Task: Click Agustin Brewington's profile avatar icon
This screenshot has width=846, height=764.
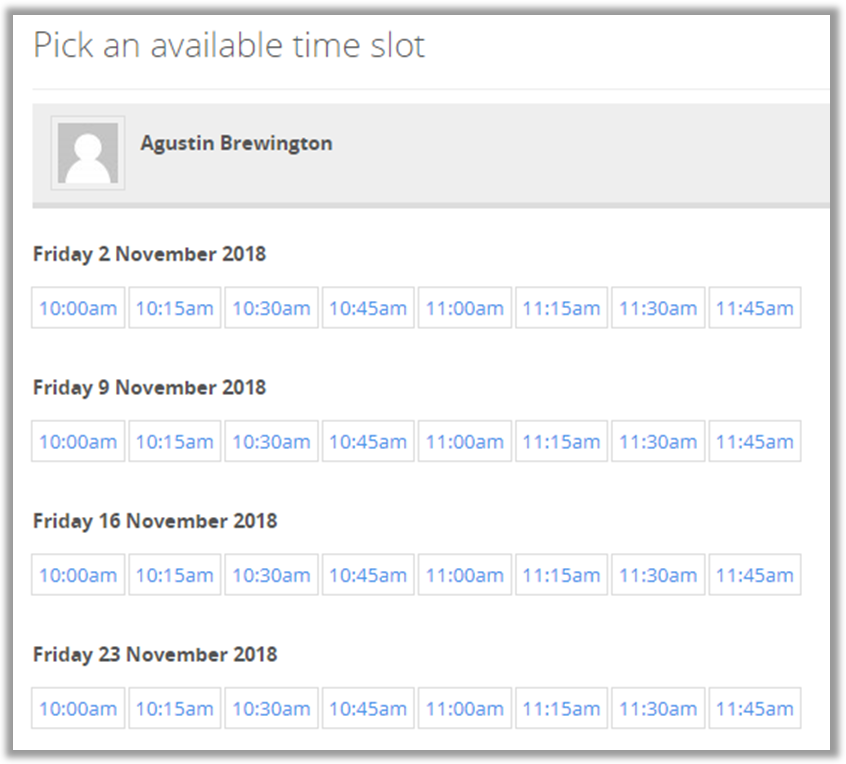Action: tap(88, 152)
